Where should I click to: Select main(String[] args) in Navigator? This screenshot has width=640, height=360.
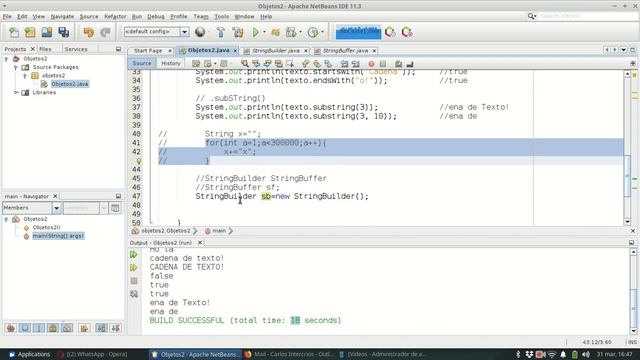point(58,236)
